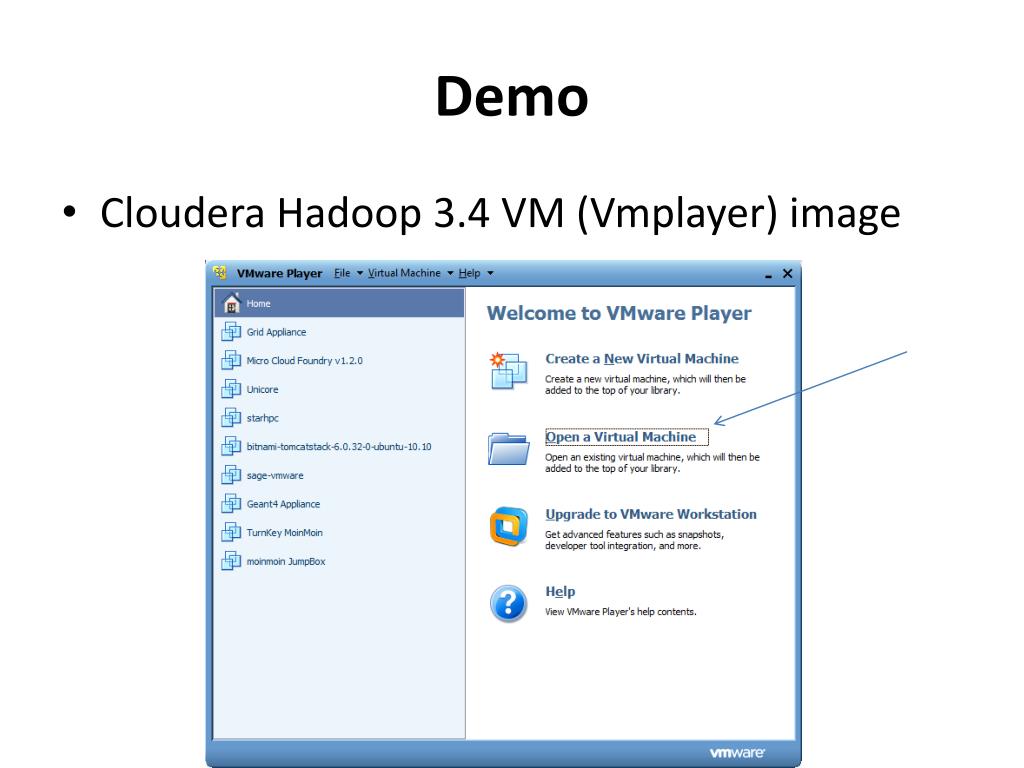The height and width of the screenshot is (768, 1024).
Task: Click the Open a Virtual Machine link
Action: 621,436
